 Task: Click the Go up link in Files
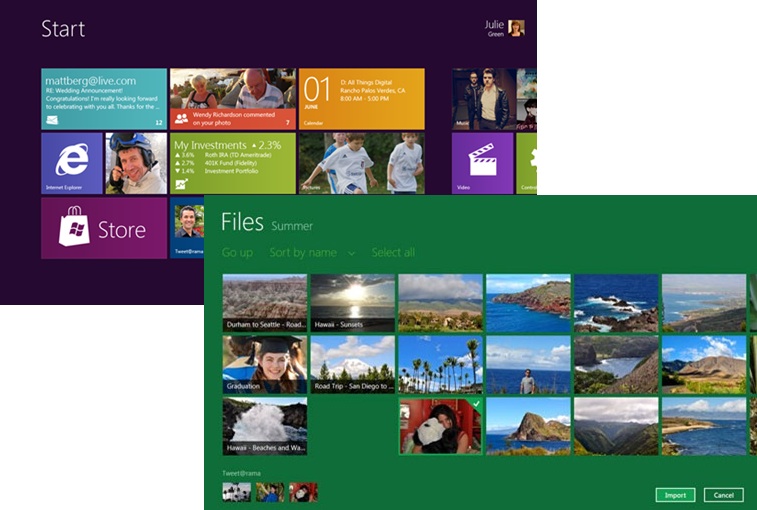tap(237, 252)
